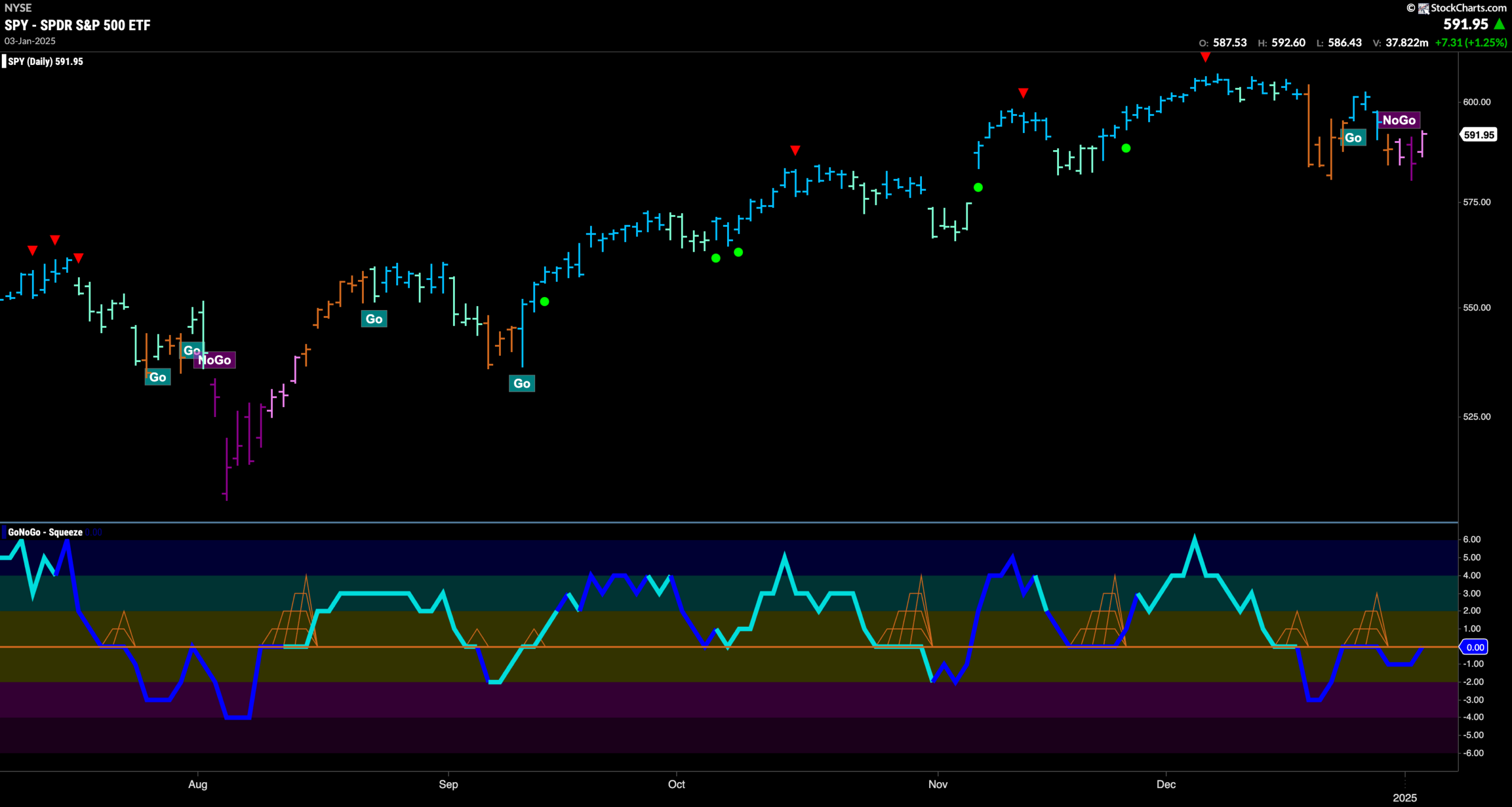The height and width of the screenshot is (807, 1512).
Task: Click the 591.95 current price tag on the price axis
Action: point(1479,135)
